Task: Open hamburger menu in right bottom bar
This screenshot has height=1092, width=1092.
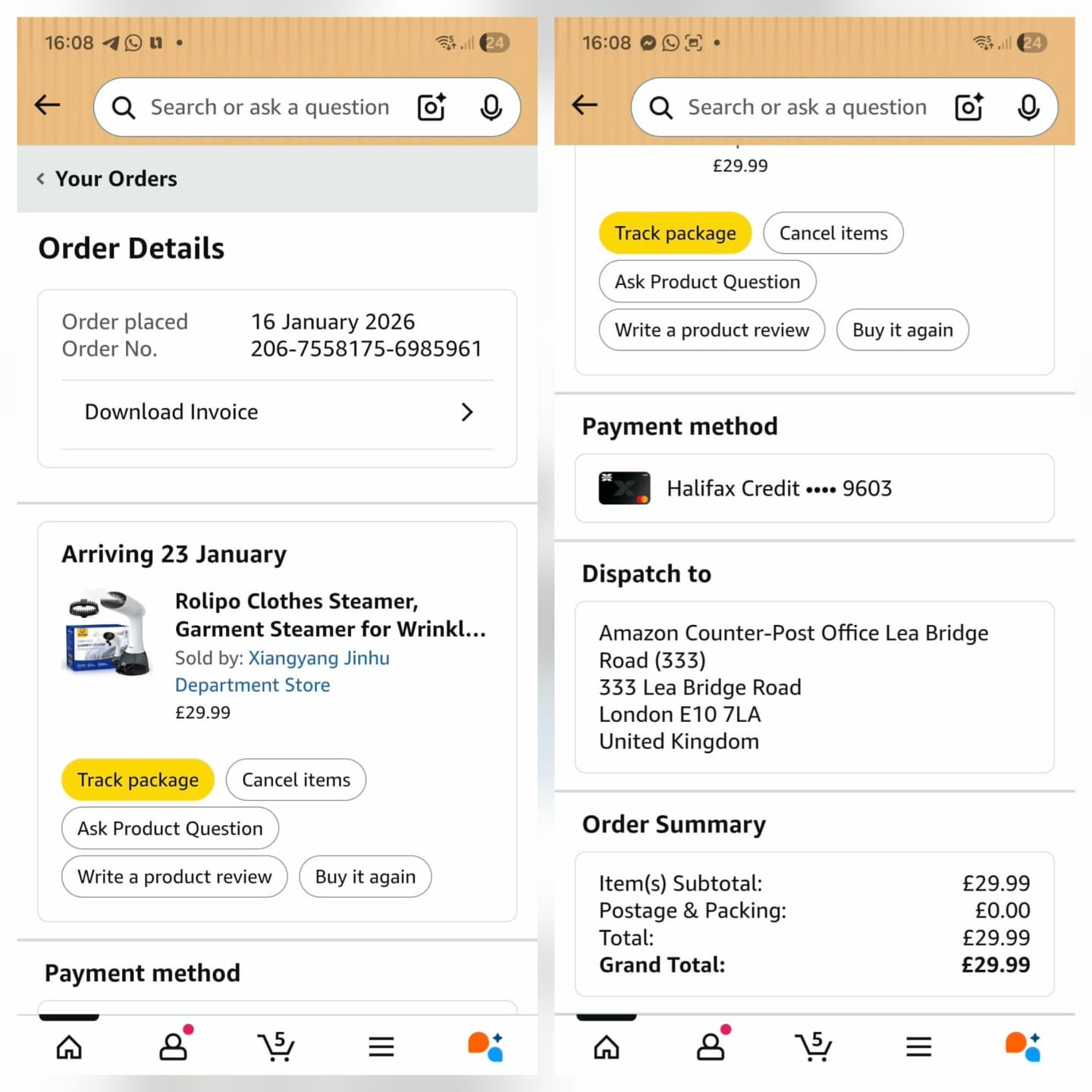Action: [x=918, y=1047]
